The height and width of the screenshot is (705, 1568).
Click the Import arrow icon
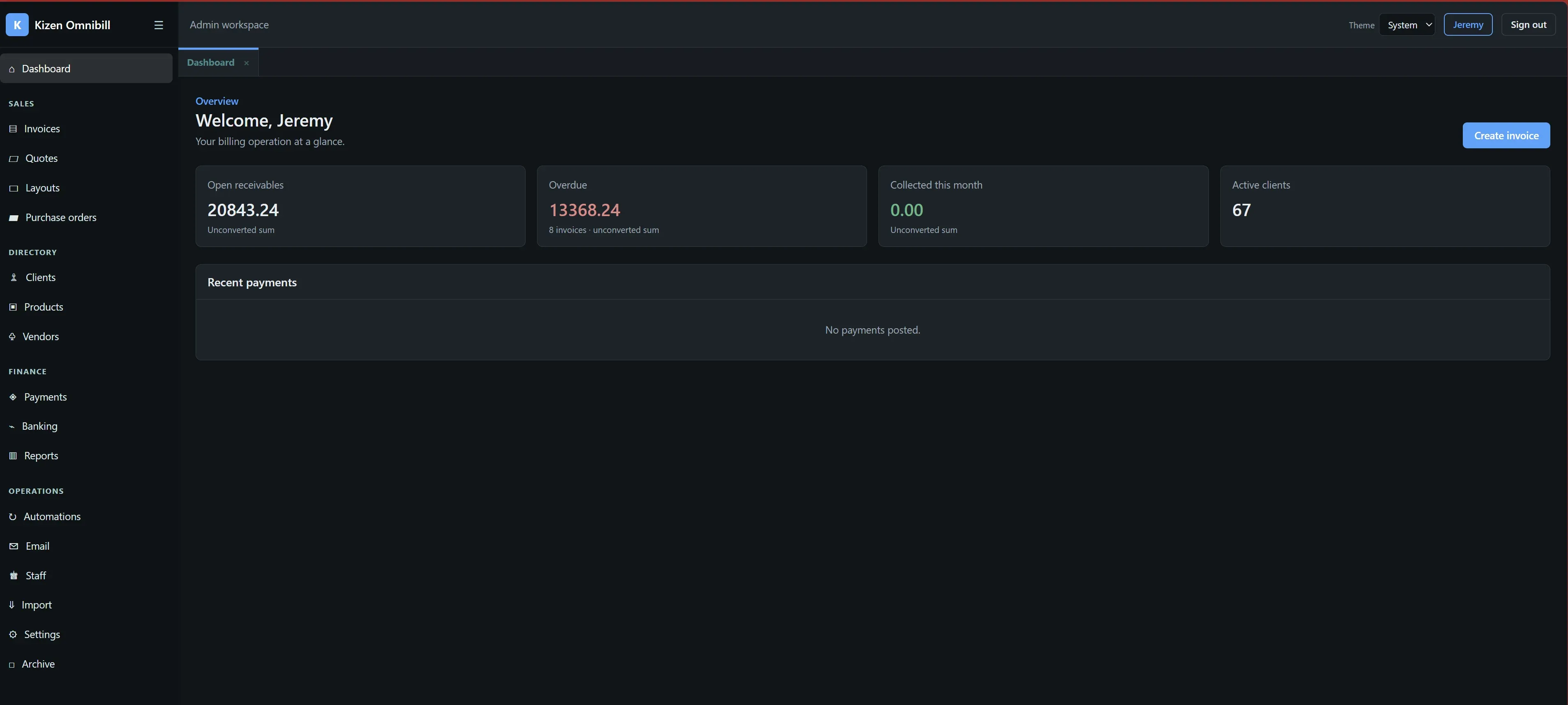12,605
